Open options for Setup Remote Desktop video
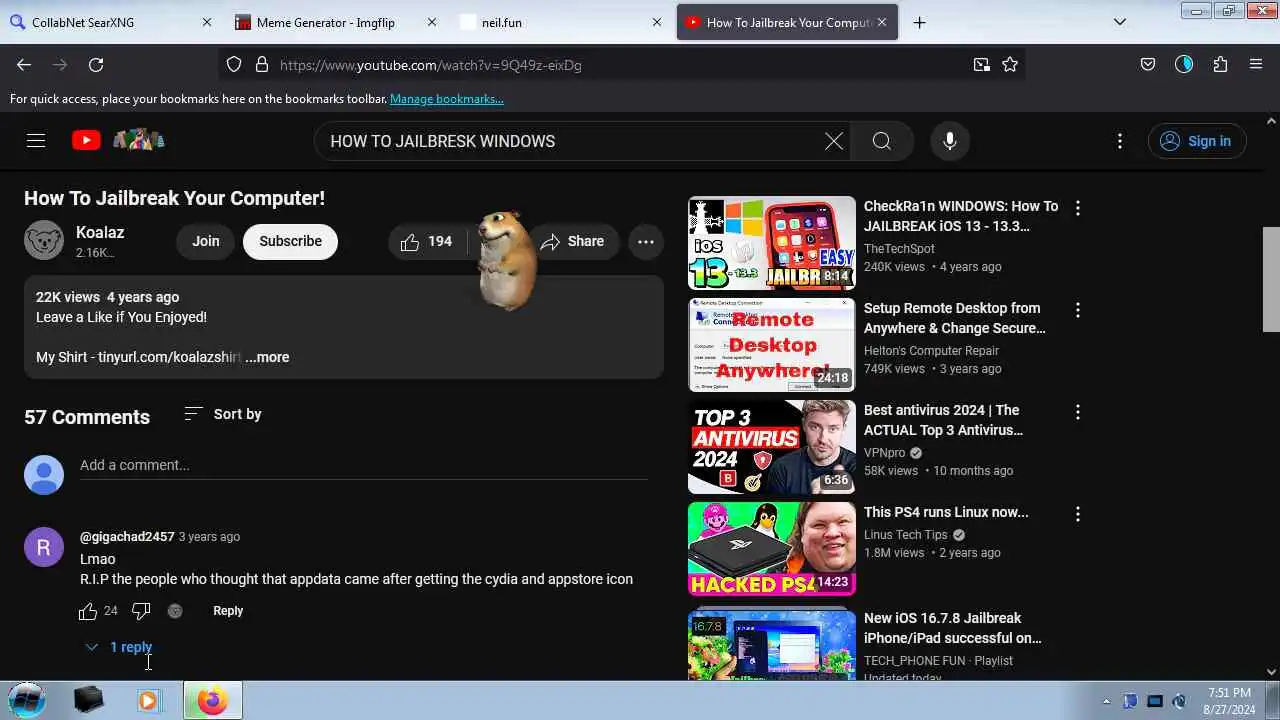The width and height of the screenshot is (1280, 720). [1078, 310]
